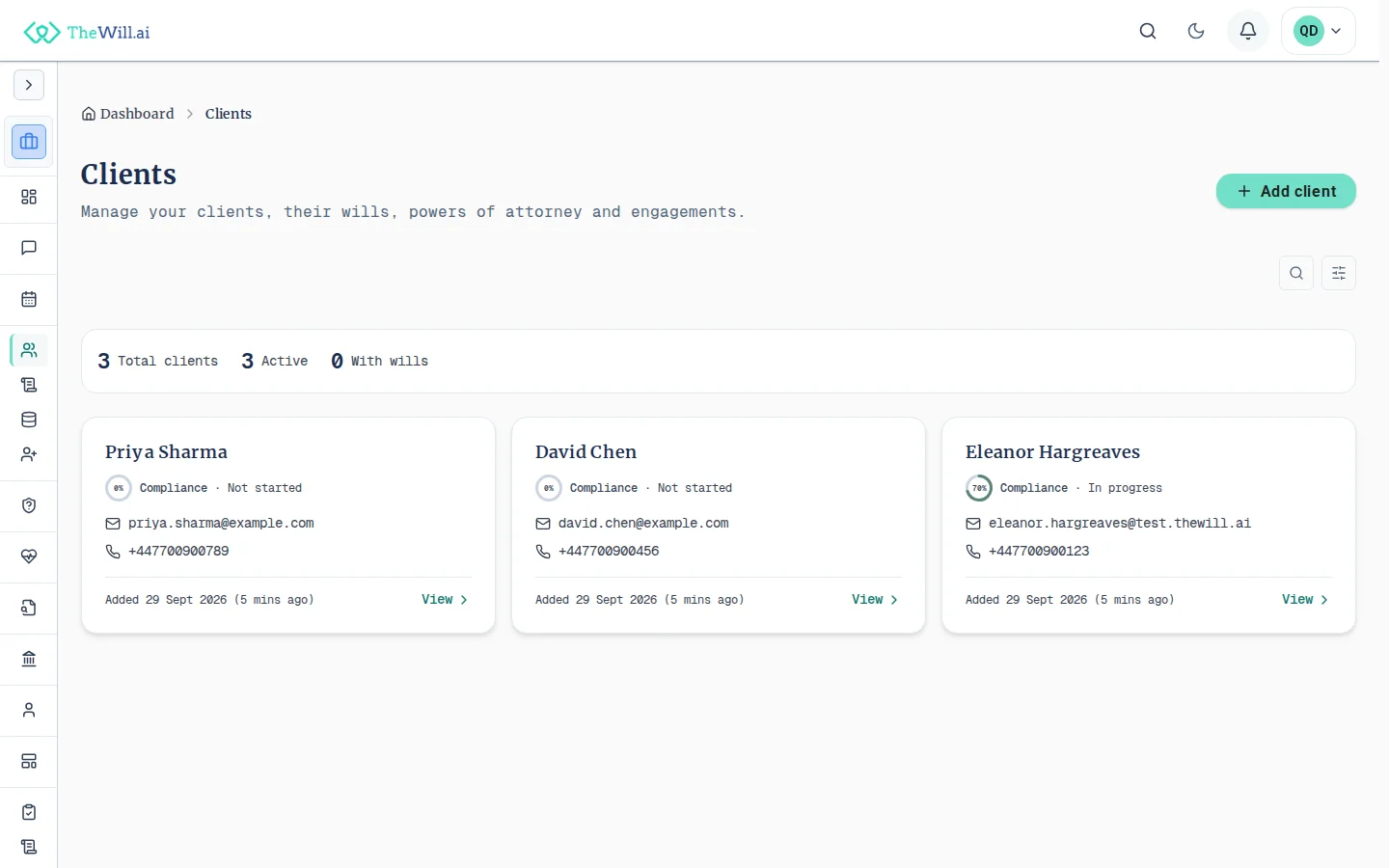The width and height of the screenshot is (1389, 868).
Task: Select the clients people icon in sidebar
Action: click(29, 350)
